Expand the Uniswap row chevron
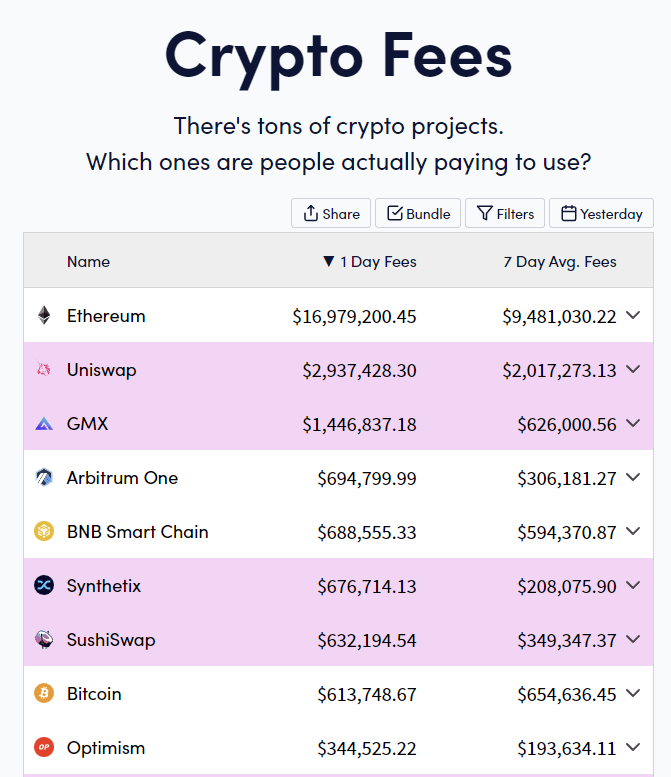671x777 pixels. point(633,370)
